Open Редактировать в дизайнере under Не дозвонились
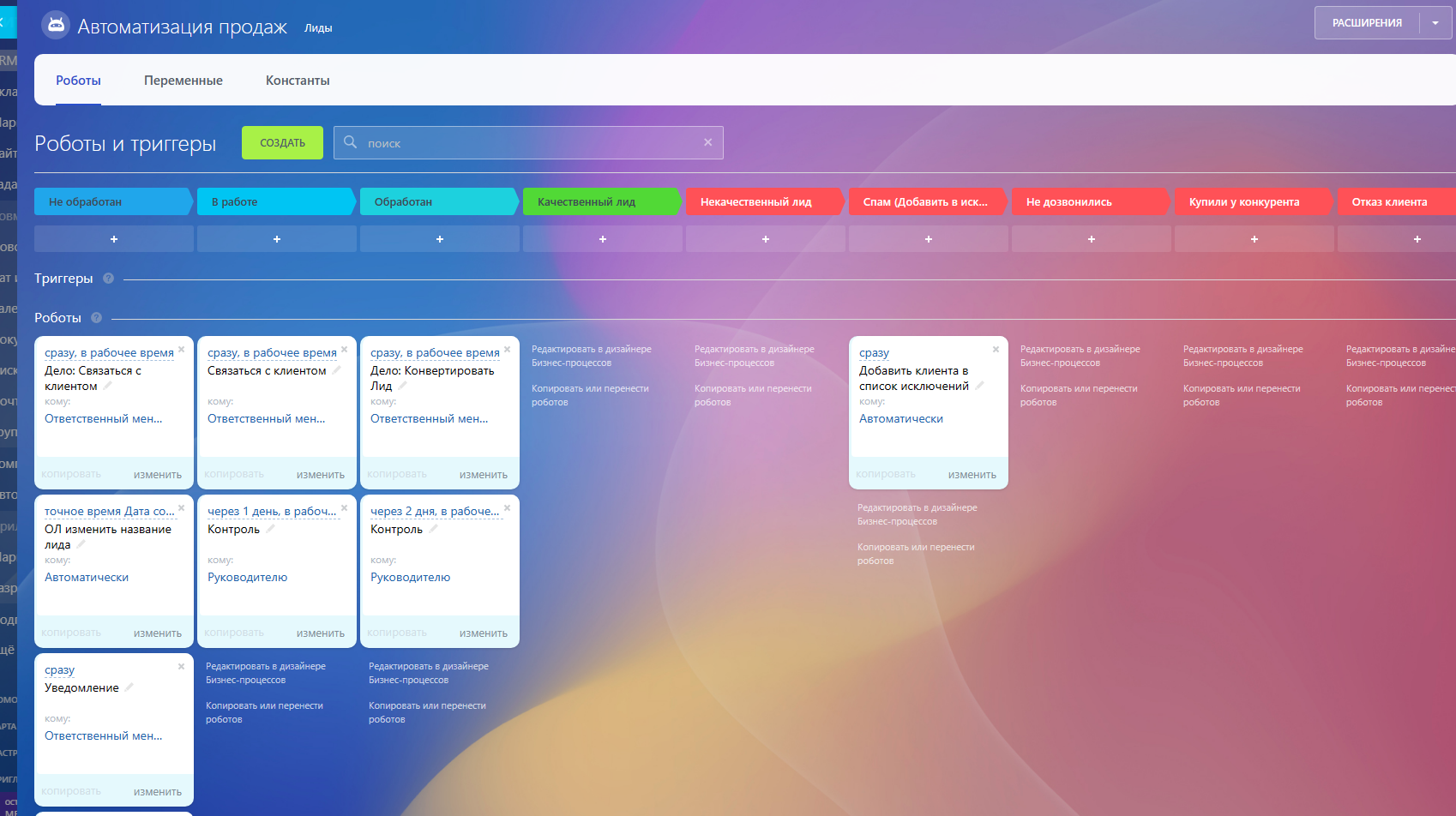This screenshot has width=1456, height=816. pyautogui.click(x=1080, y=356)
